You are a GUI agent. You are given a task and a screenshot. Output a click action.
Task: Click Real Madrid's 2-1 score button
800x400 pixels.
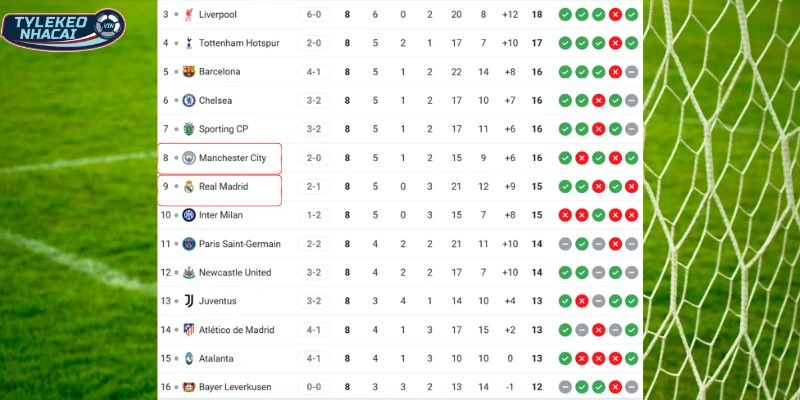tap(313, 187)
